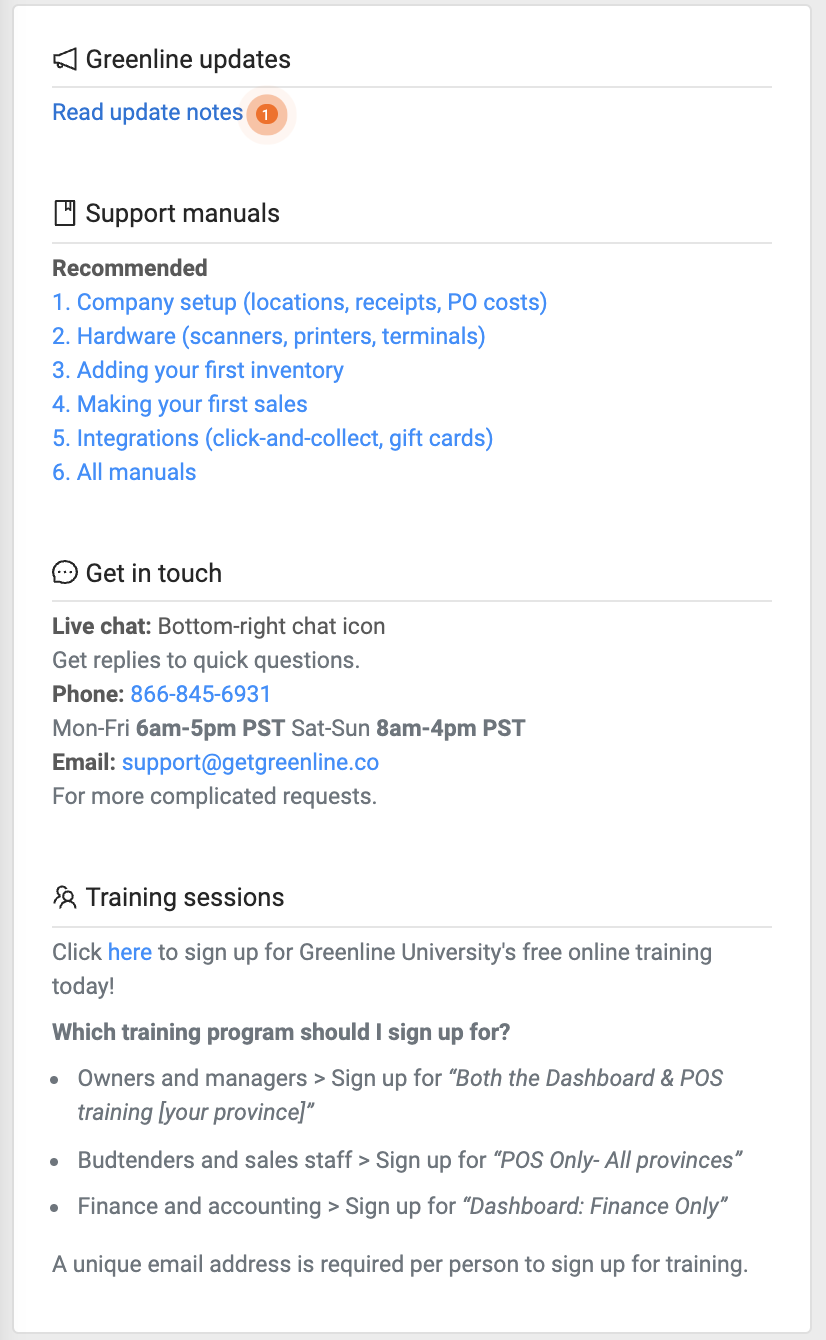
Task: Click the Support manuals heading text
Action: coord(182,213)
